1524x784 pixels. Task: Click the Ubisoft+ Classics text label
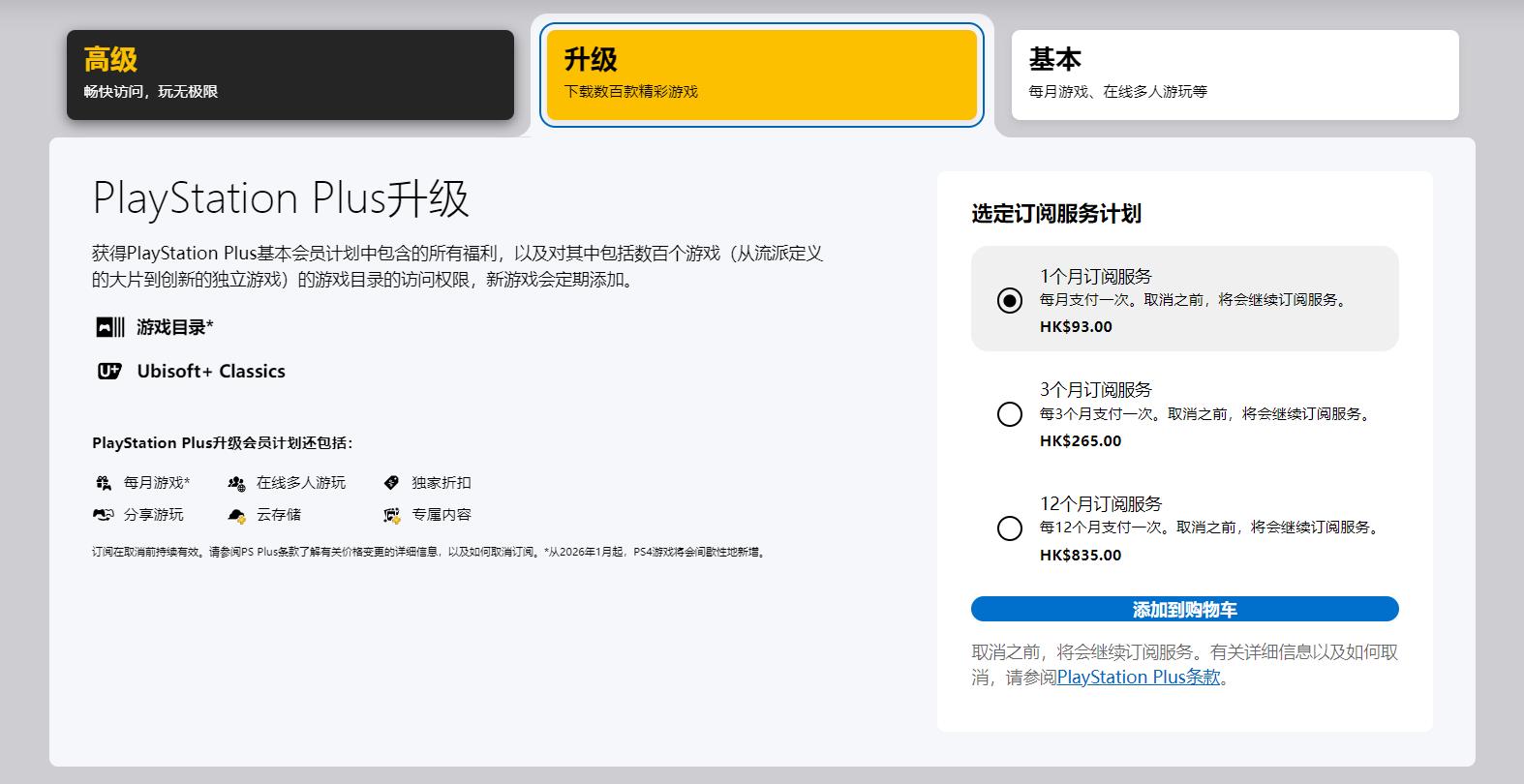click(211, 371)
